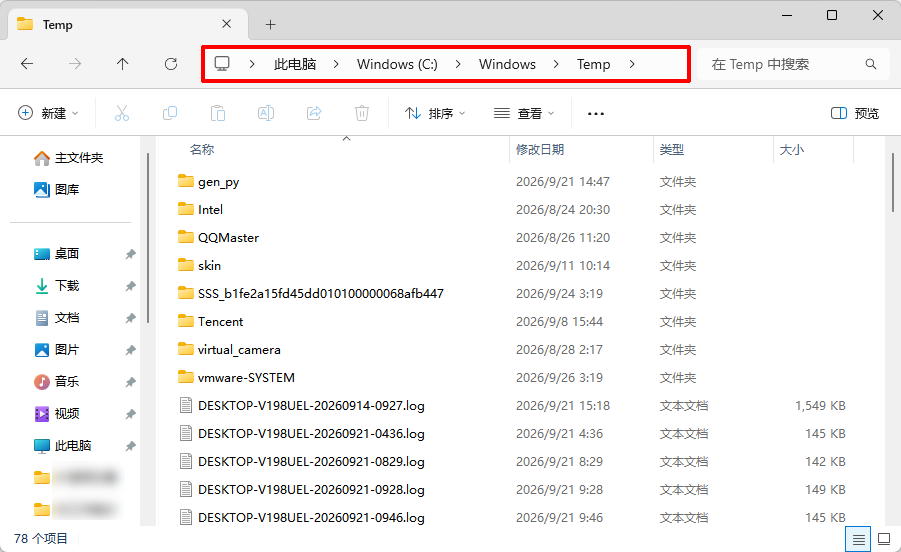Screen dimensions: 901x552
Task: Navigate up one folder level
Action: (122, 64)
